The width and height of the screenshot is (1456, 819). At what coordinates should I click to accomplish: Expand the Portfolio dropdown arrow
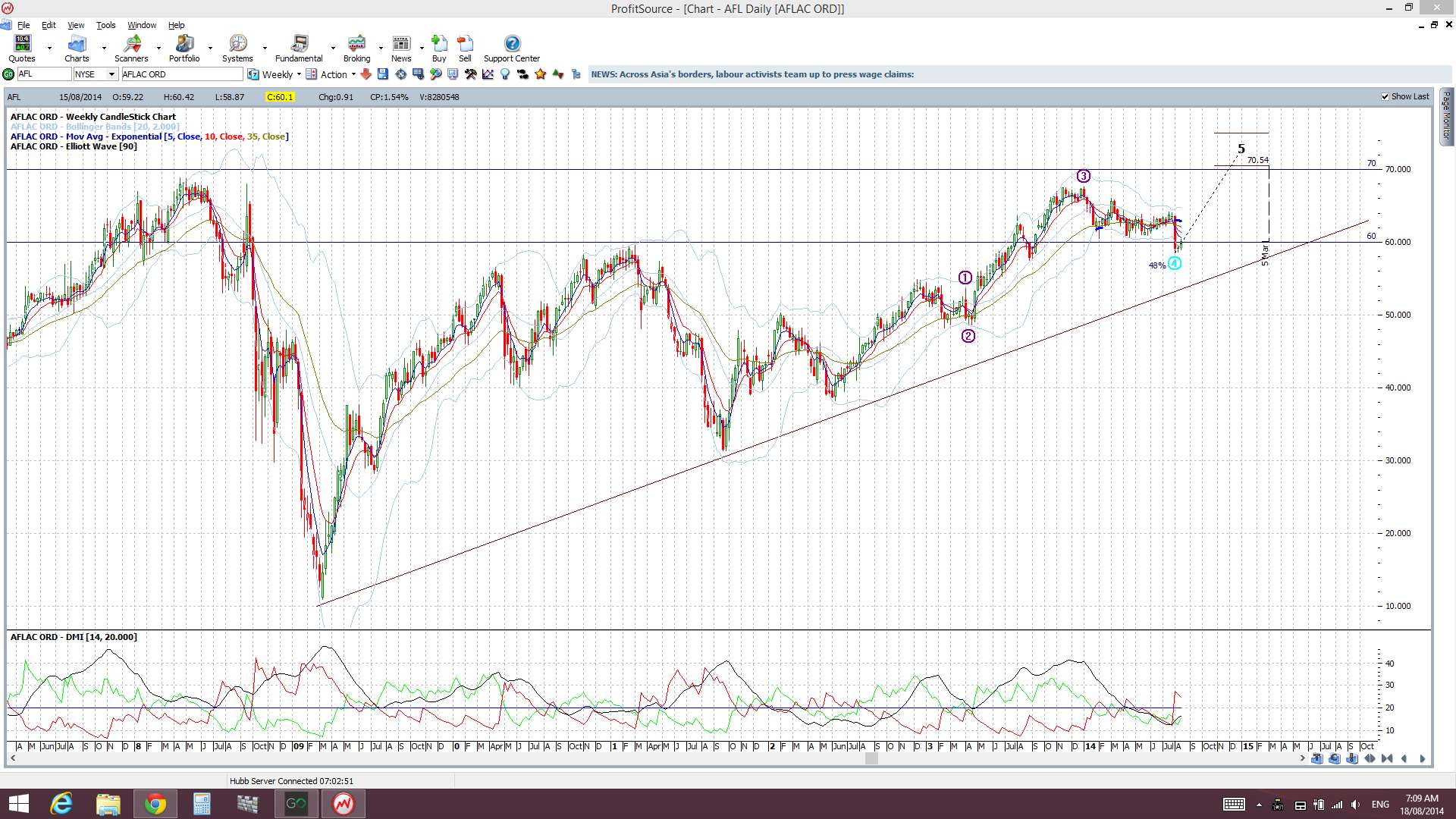211,48
